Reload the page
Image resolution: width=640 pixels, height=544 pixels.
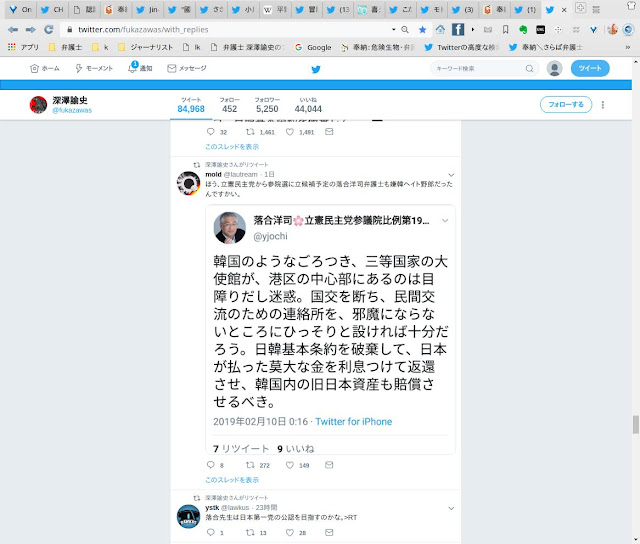click(x=49, y=29)
